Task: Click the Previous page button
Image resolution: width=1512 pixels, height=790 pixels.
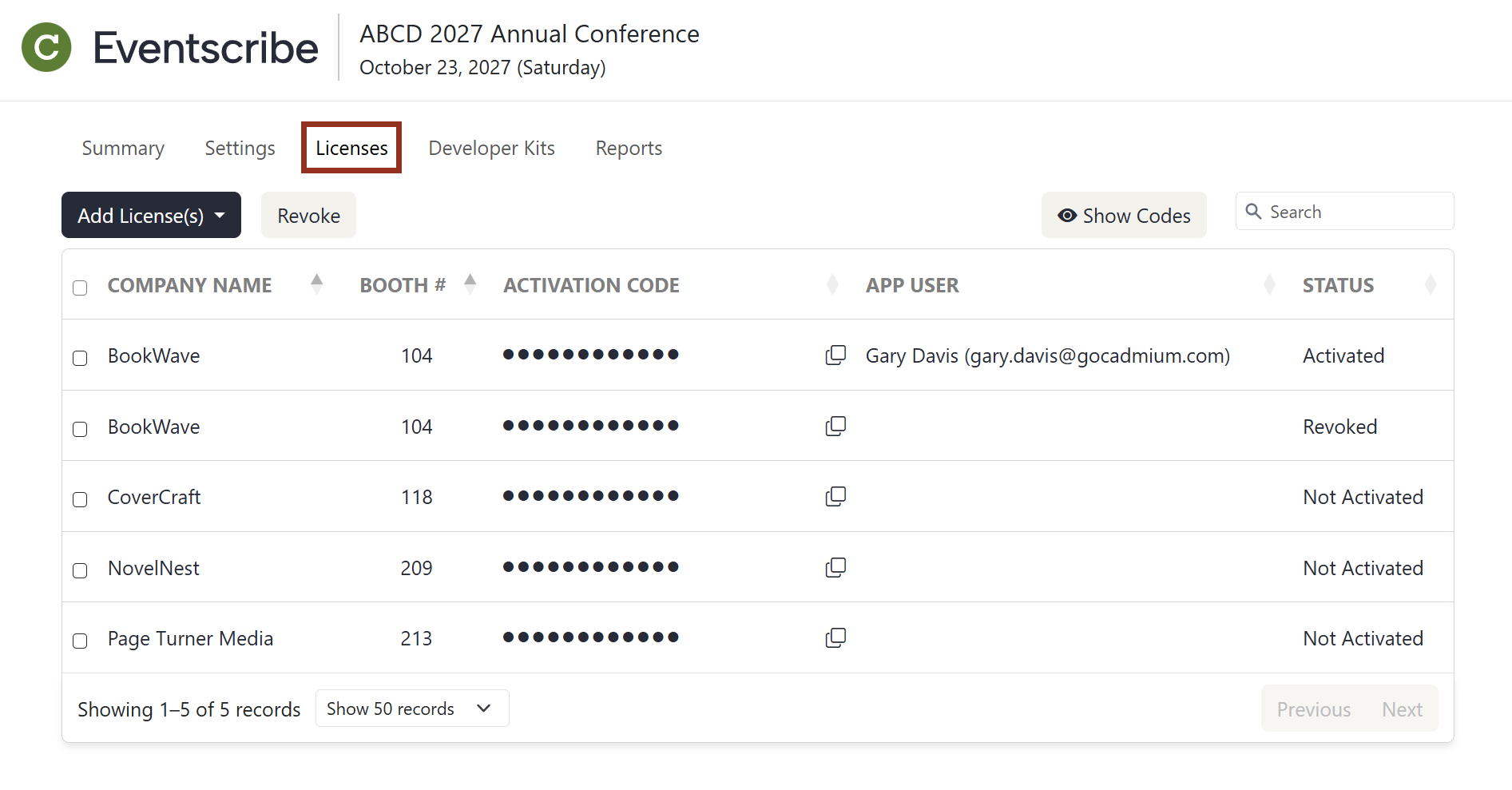Action: pos(1314,709)
